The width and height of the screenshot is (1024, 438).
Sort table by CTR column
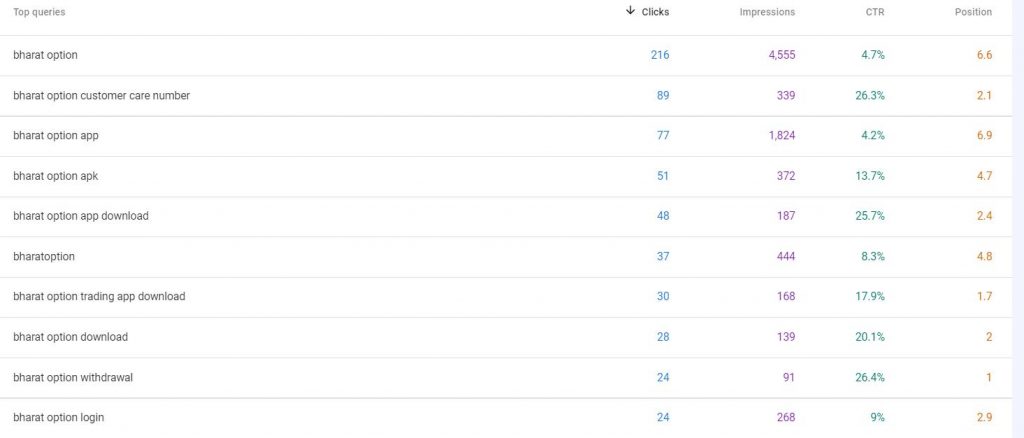(x=875, y=12)
